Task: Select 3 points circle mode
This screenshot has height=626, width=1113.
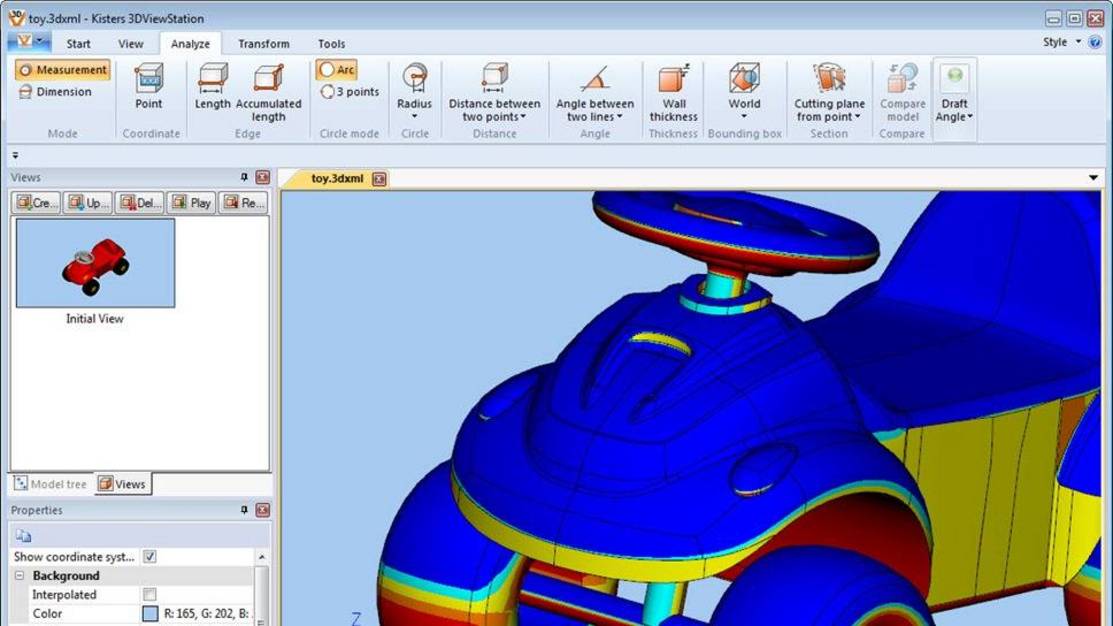Action: (349, 92)
